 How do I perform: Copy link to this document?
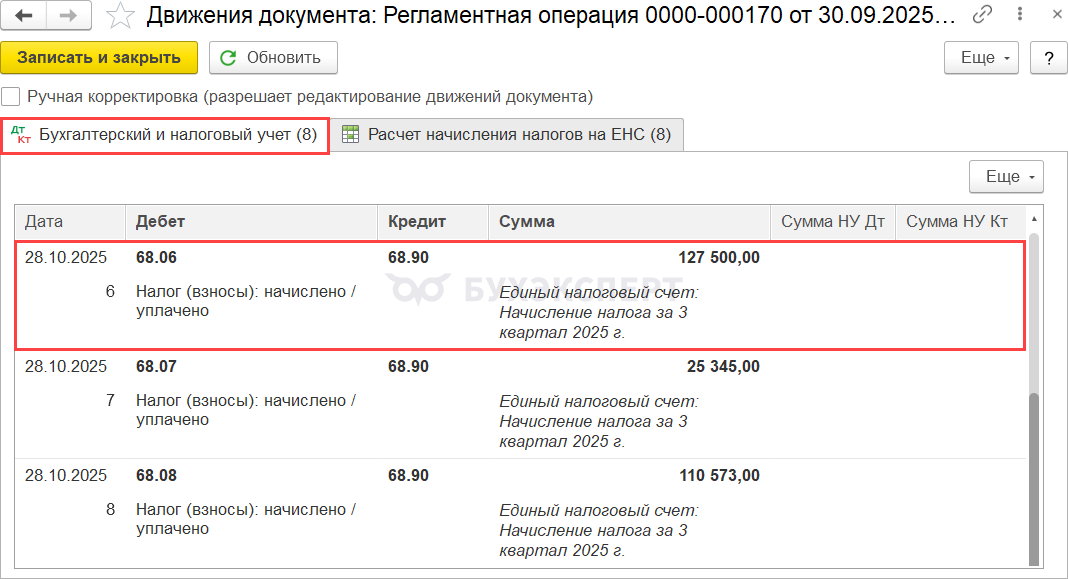pos(983,15)
